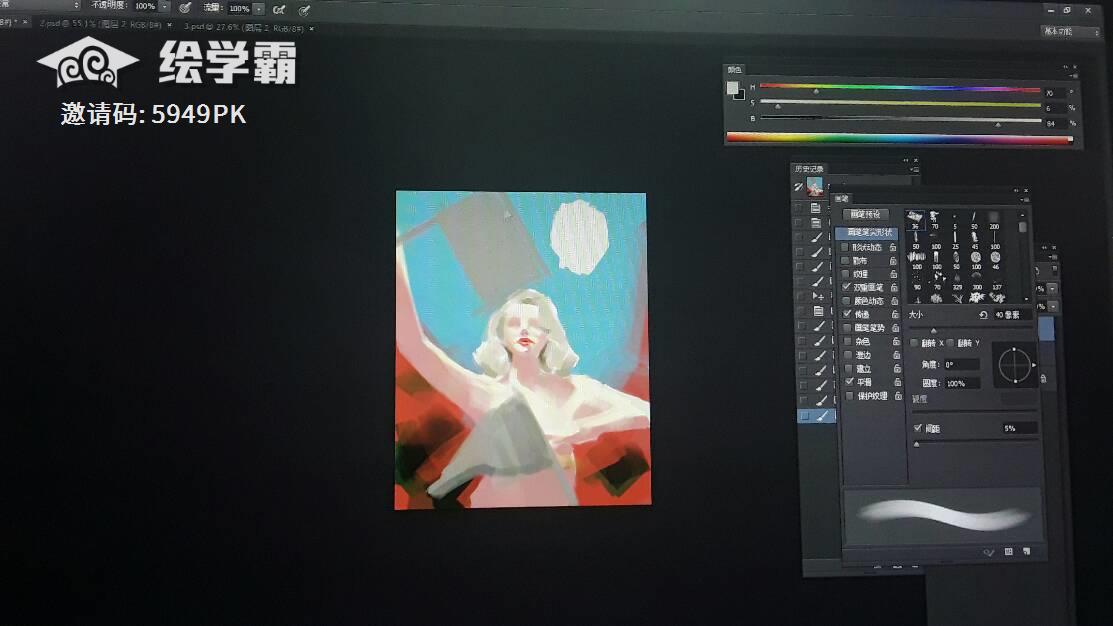1113x626 pixels.
Task: Pick the brush tip labeled 46
Action: (x=996, y=260)
